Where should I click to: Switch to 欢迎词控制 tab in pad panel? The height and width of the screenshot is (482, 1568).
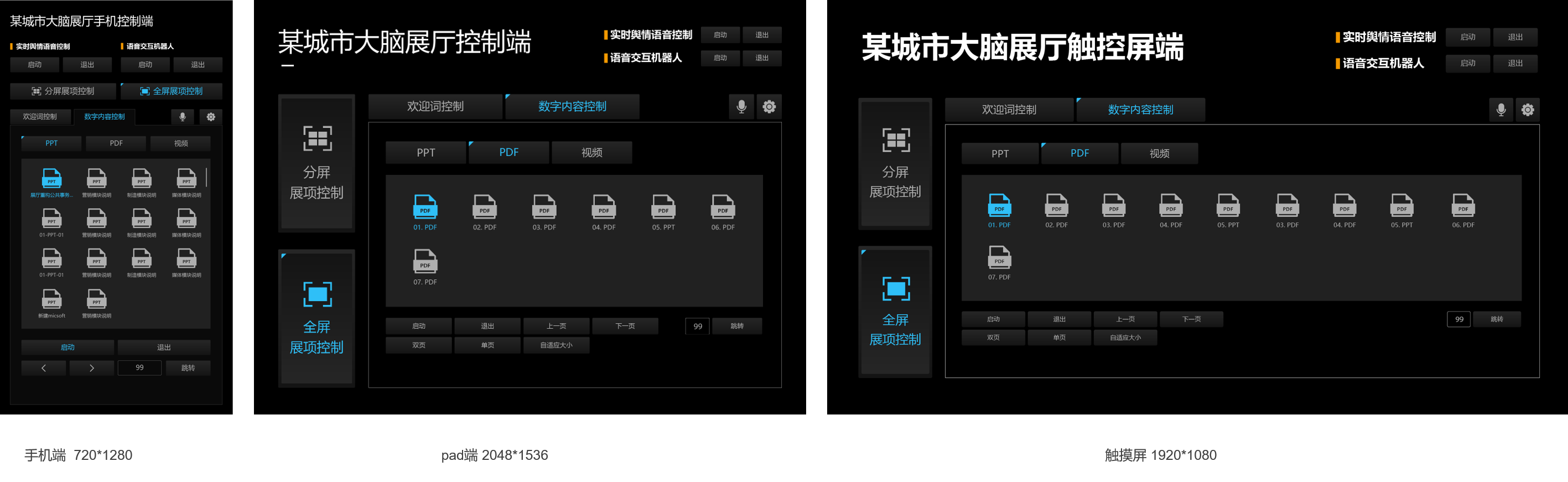pos(436,106)
